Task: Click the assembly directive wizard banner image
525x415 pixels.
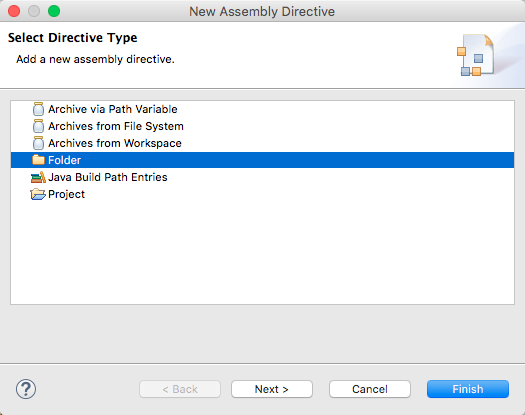Action: [475, 55]
